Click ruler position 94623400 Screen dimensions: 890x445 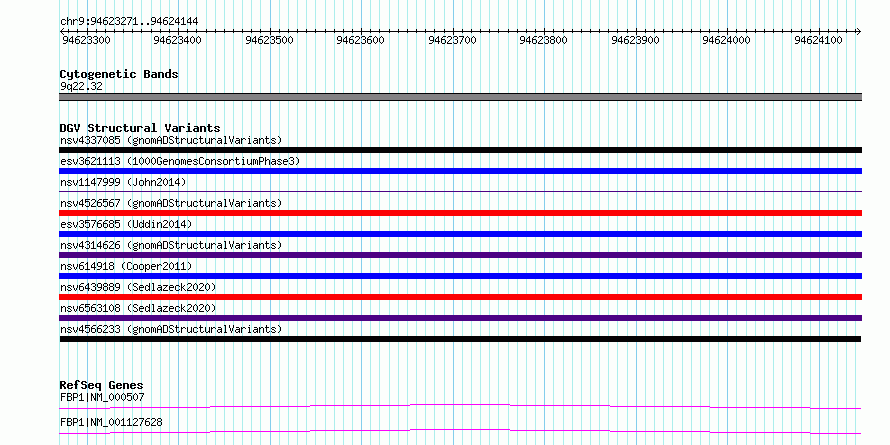pyautogui.click(x=178, y=40)
